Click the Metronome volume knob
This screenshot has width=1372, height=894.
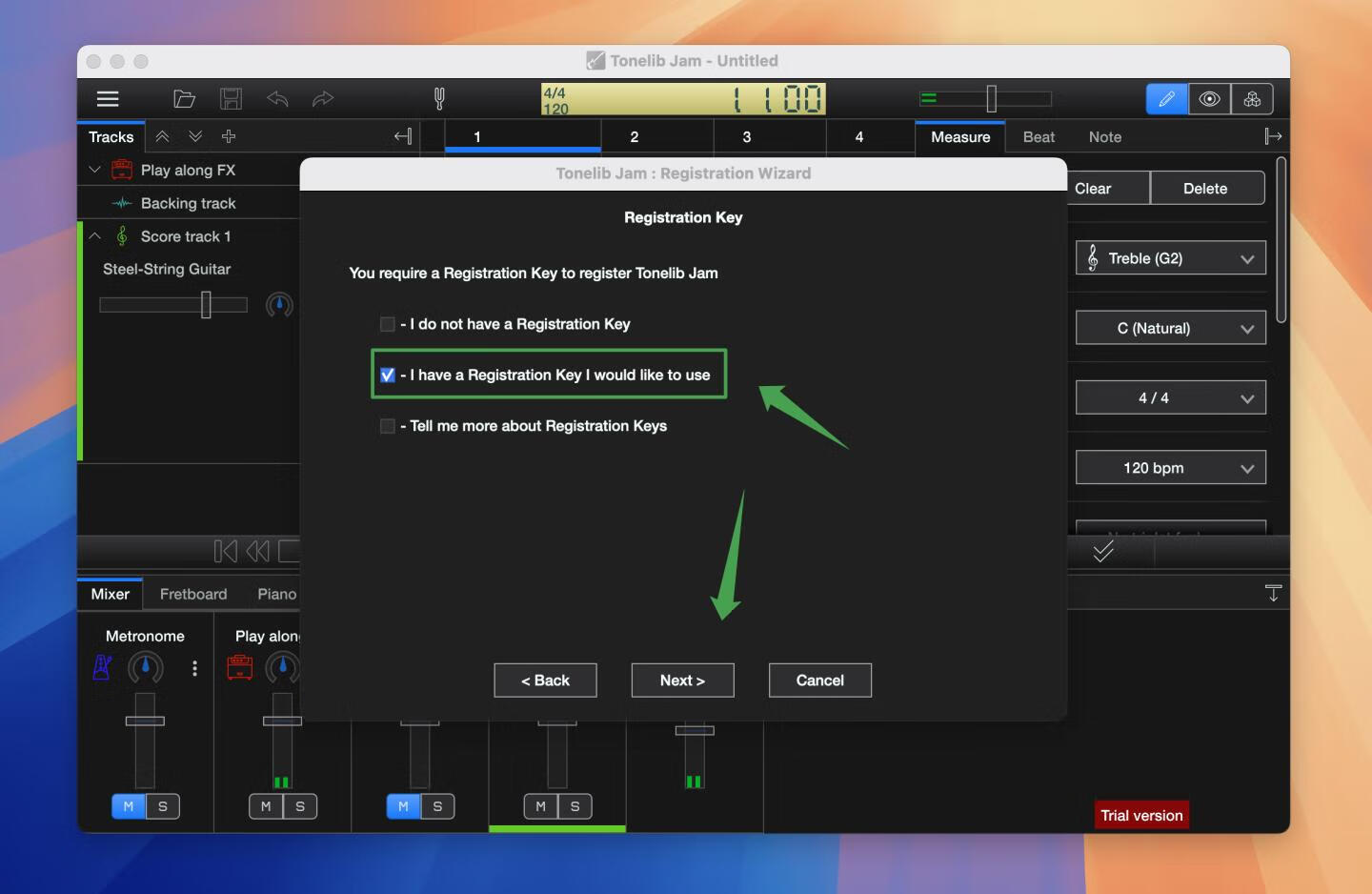[x=145, y=667]
